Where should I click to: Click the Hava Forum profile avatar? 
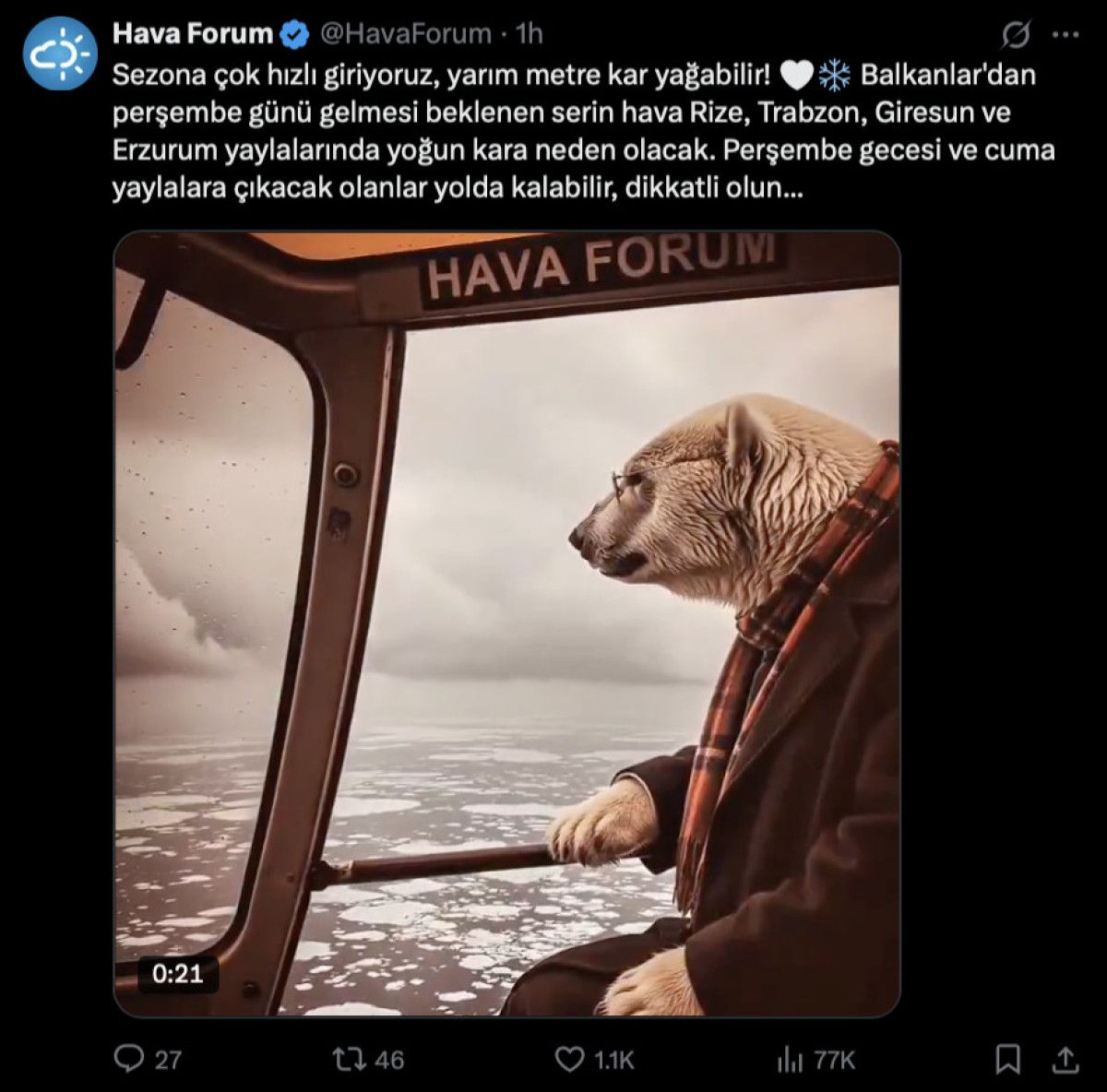click(60, 53)
